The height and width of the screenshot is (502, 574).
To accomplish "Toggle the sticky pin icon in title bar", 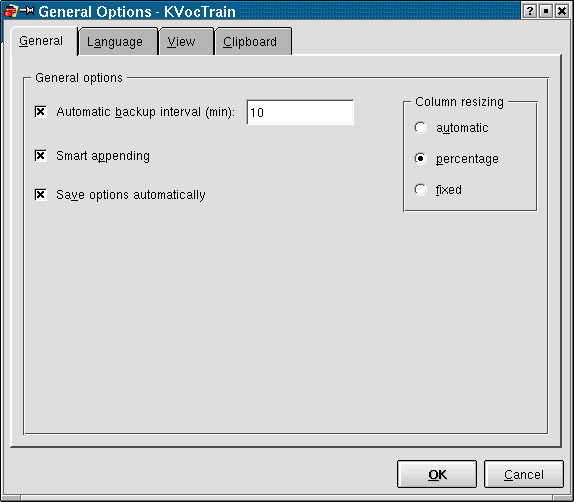I will click(27, 11).
